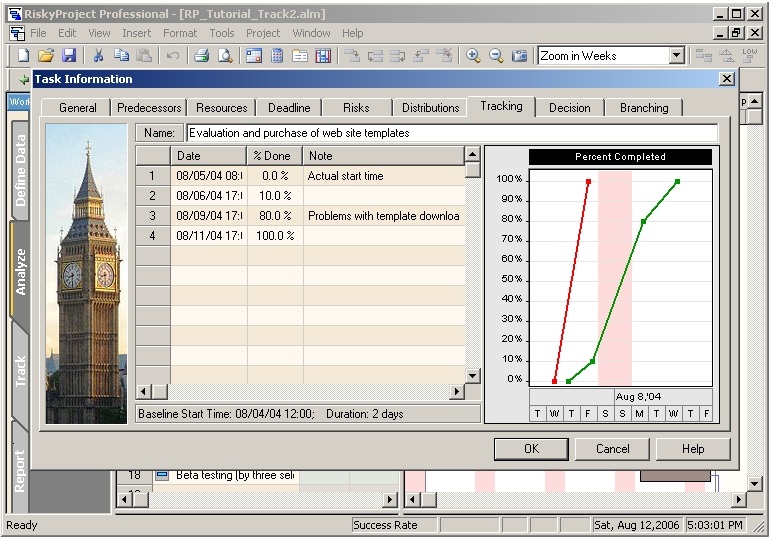Image resolution: width=770 pixels, height=538 pixels.
Task: Click the Copy toolbar icon
Action: point(121,55)
